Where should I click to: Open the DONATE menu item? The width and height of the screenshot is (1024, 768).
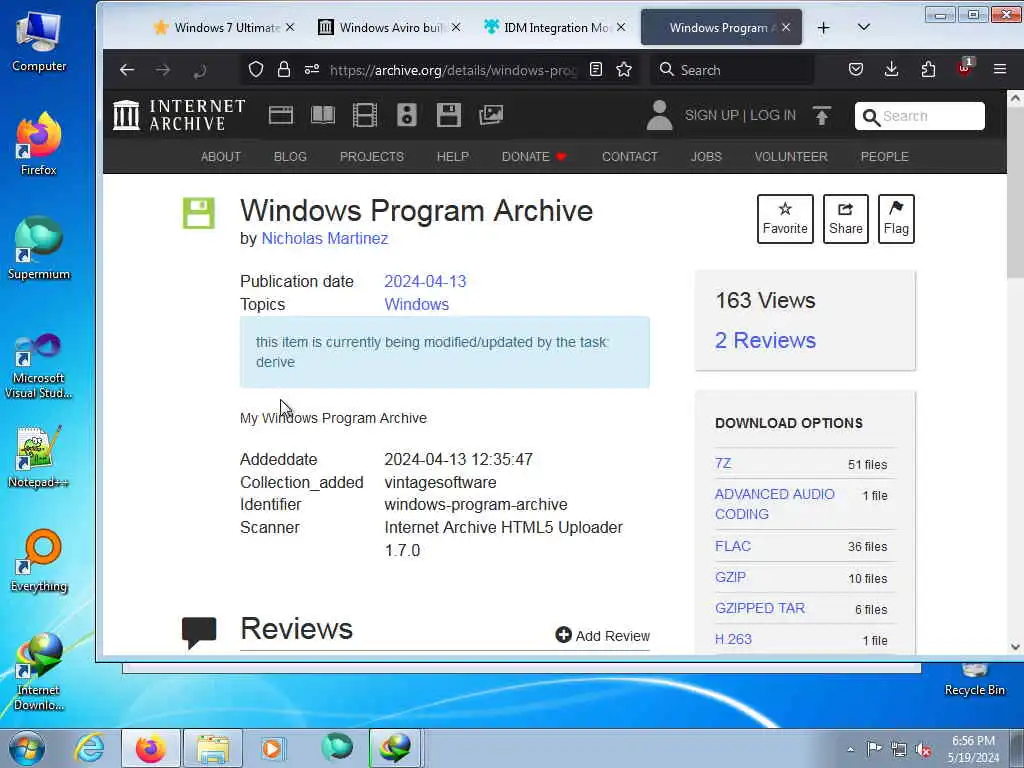tap(534, 157)
